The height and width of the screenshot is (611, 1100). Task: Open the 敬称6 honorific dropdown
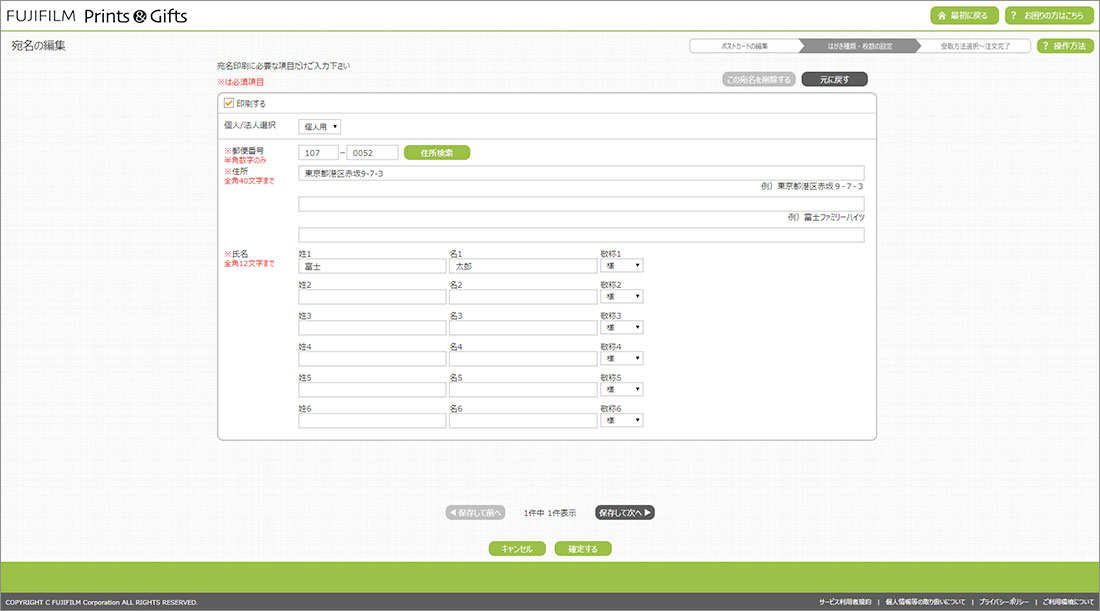pyautogui.click(x=622, y=421)
